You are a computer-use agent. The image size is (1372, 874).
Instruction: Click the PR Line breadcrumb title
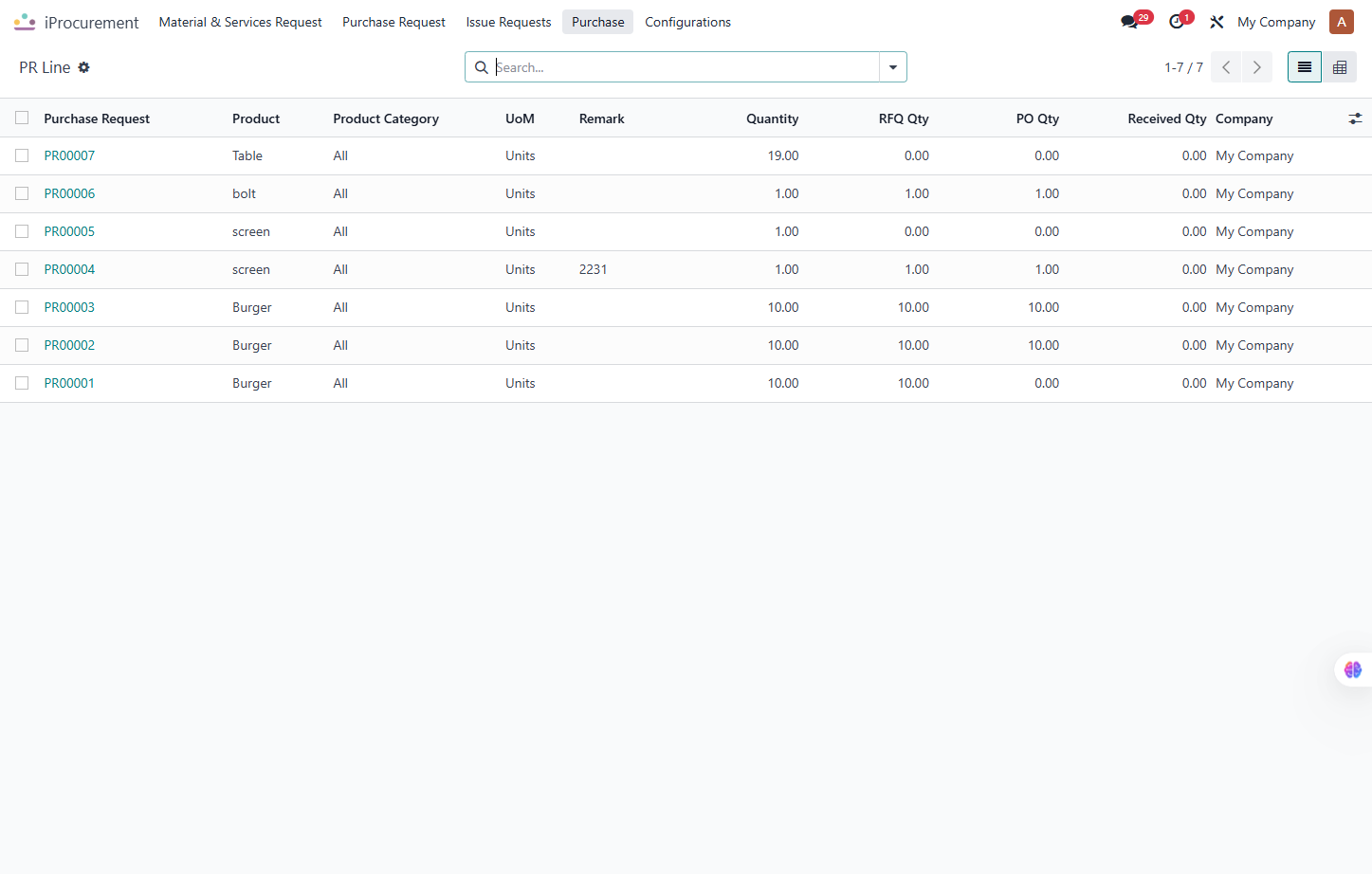pyautogui.click(x=45, y=67)
